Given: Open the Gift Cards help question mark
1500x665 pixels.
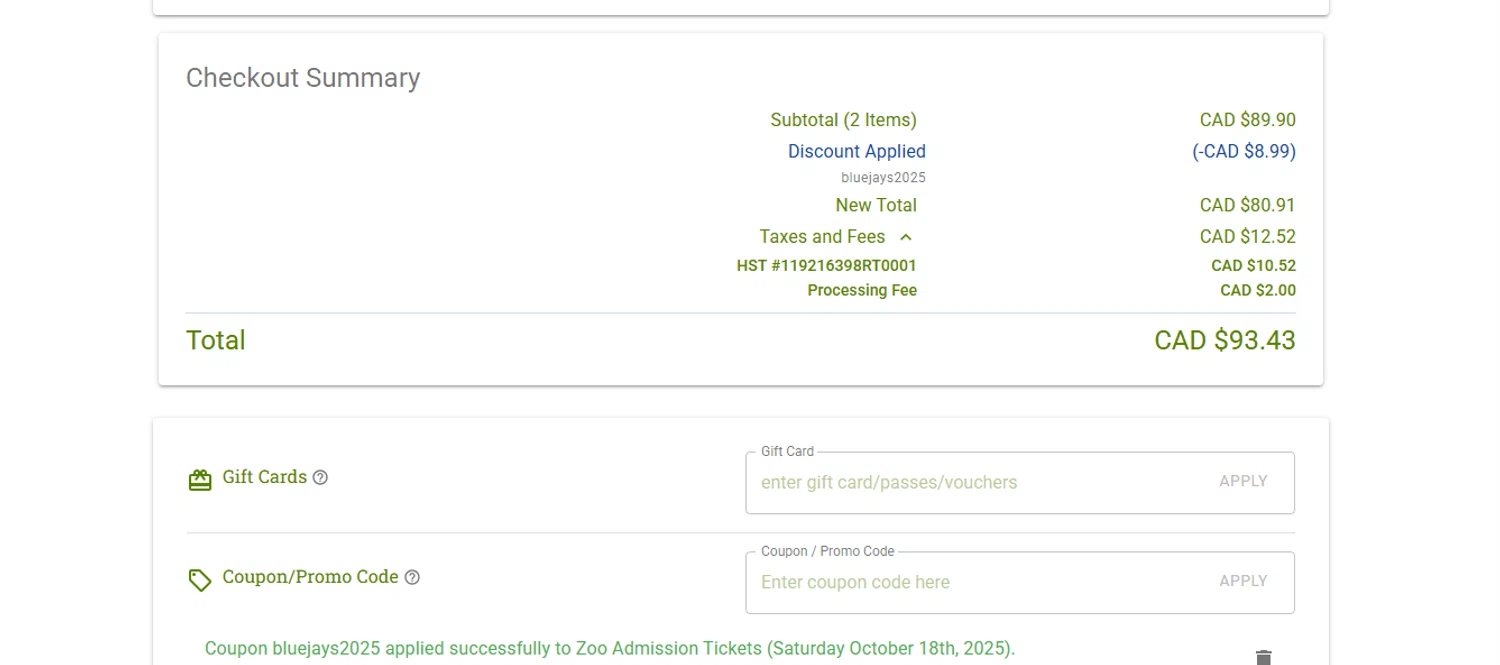Looking at the screenshot, I should (320, 478).
